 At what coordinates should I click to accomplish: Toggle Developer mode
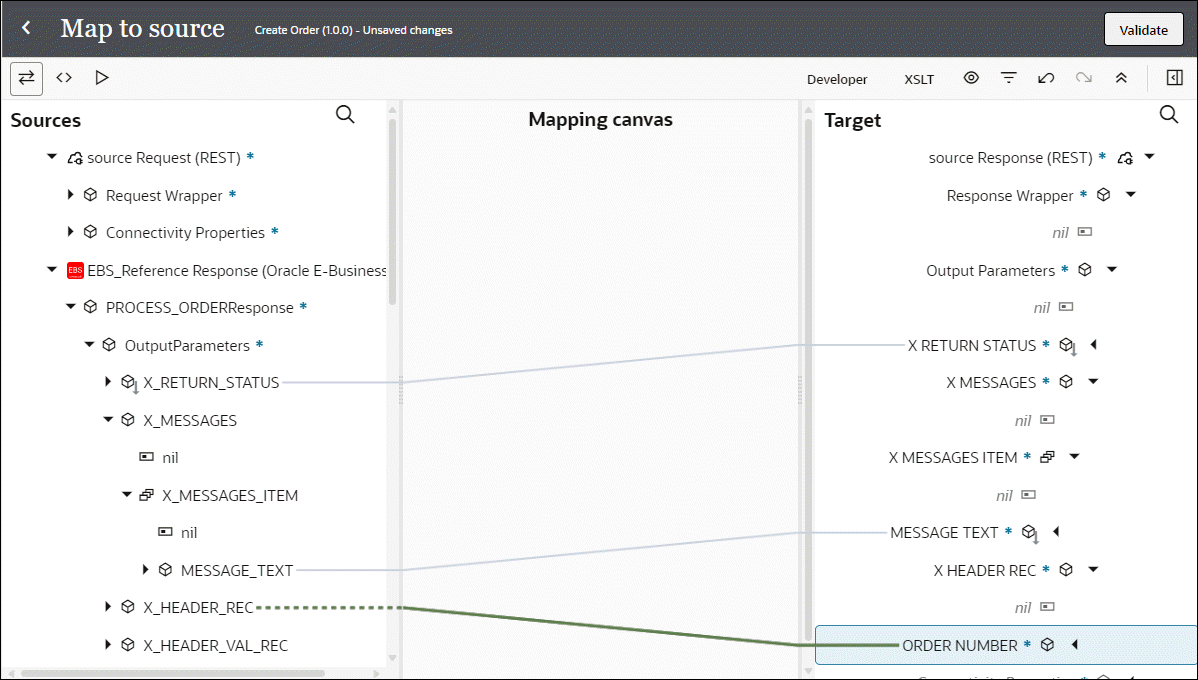(x=837, y=79)
